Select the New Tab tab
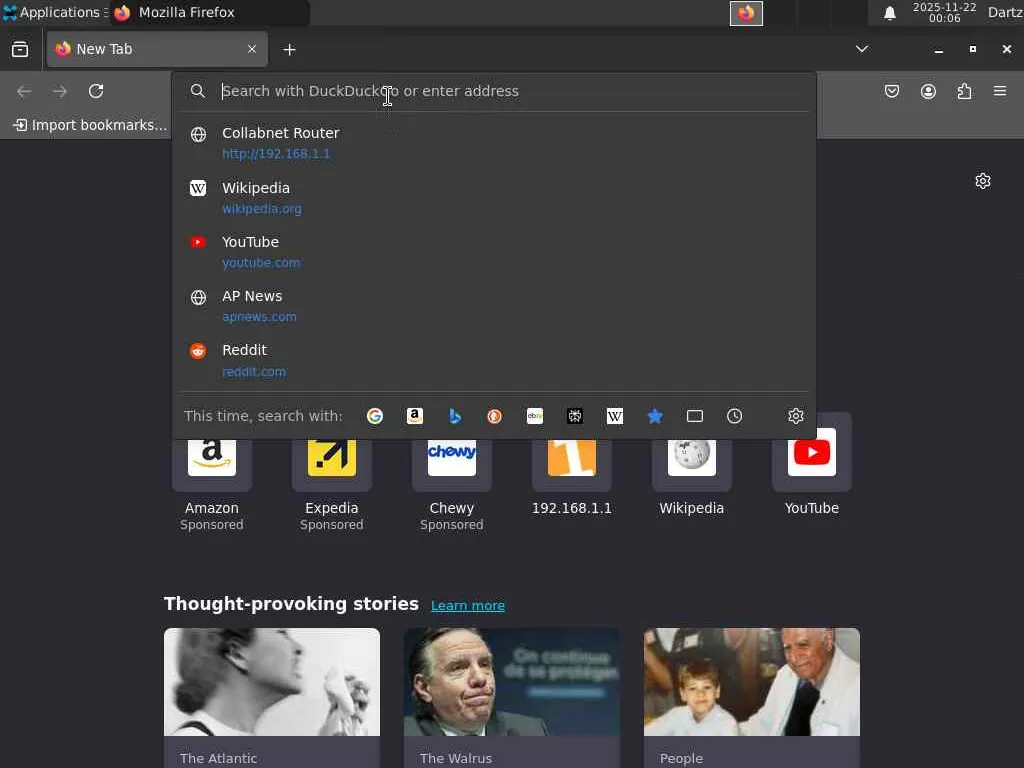The image size is (1024, 768). click(x=157, y=49)
